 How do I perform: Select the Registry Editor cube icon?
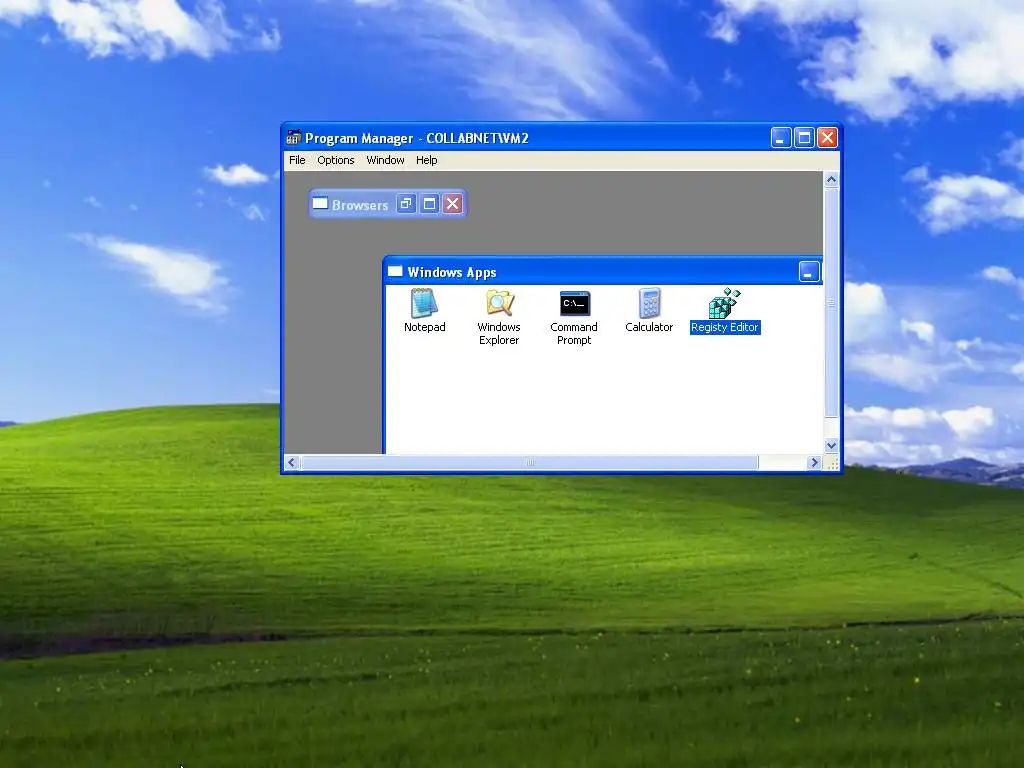724,303
